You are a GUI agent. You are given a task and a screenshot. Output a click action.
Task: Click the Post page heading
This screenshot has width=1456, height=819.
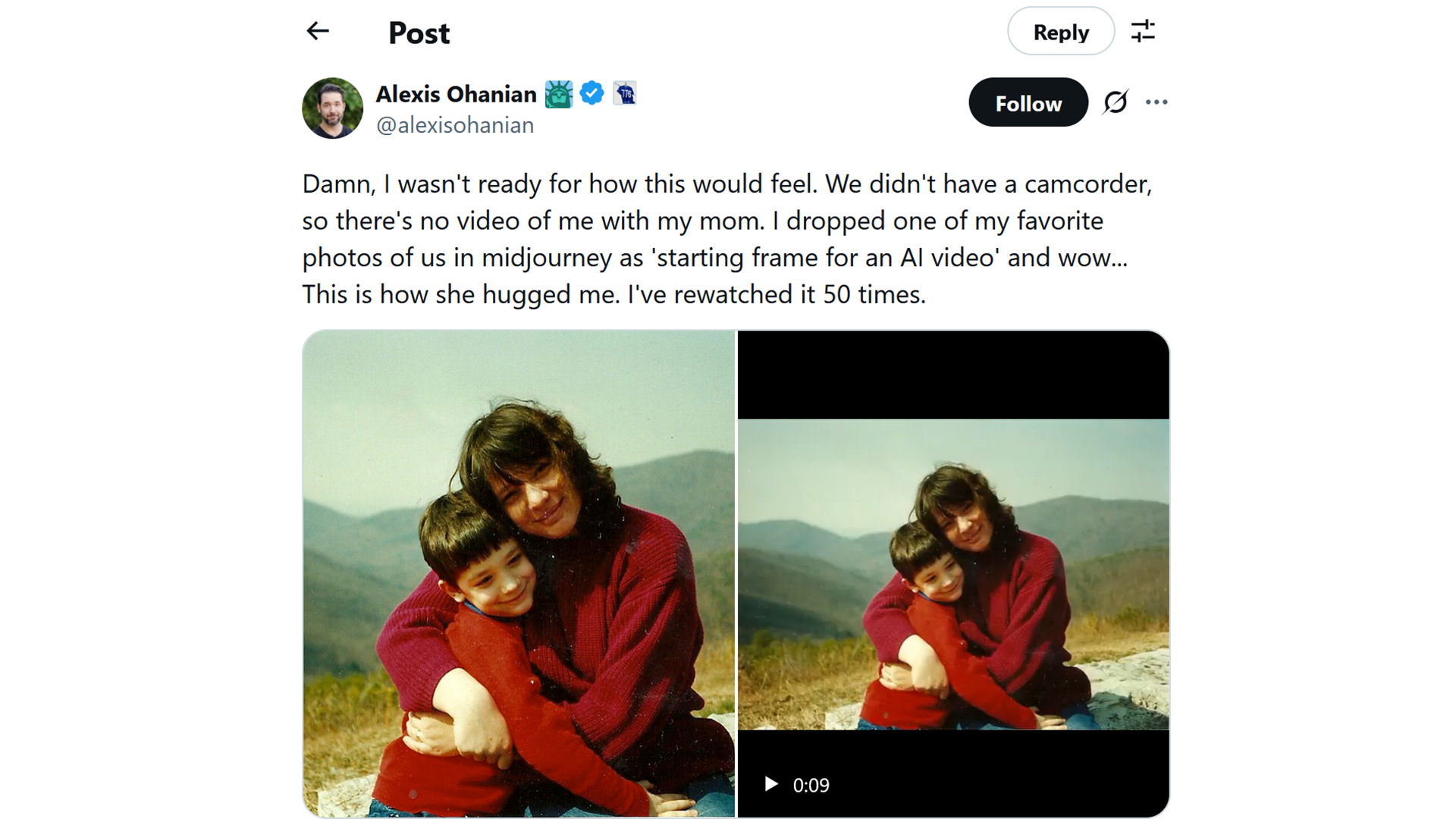coord(419,33)
